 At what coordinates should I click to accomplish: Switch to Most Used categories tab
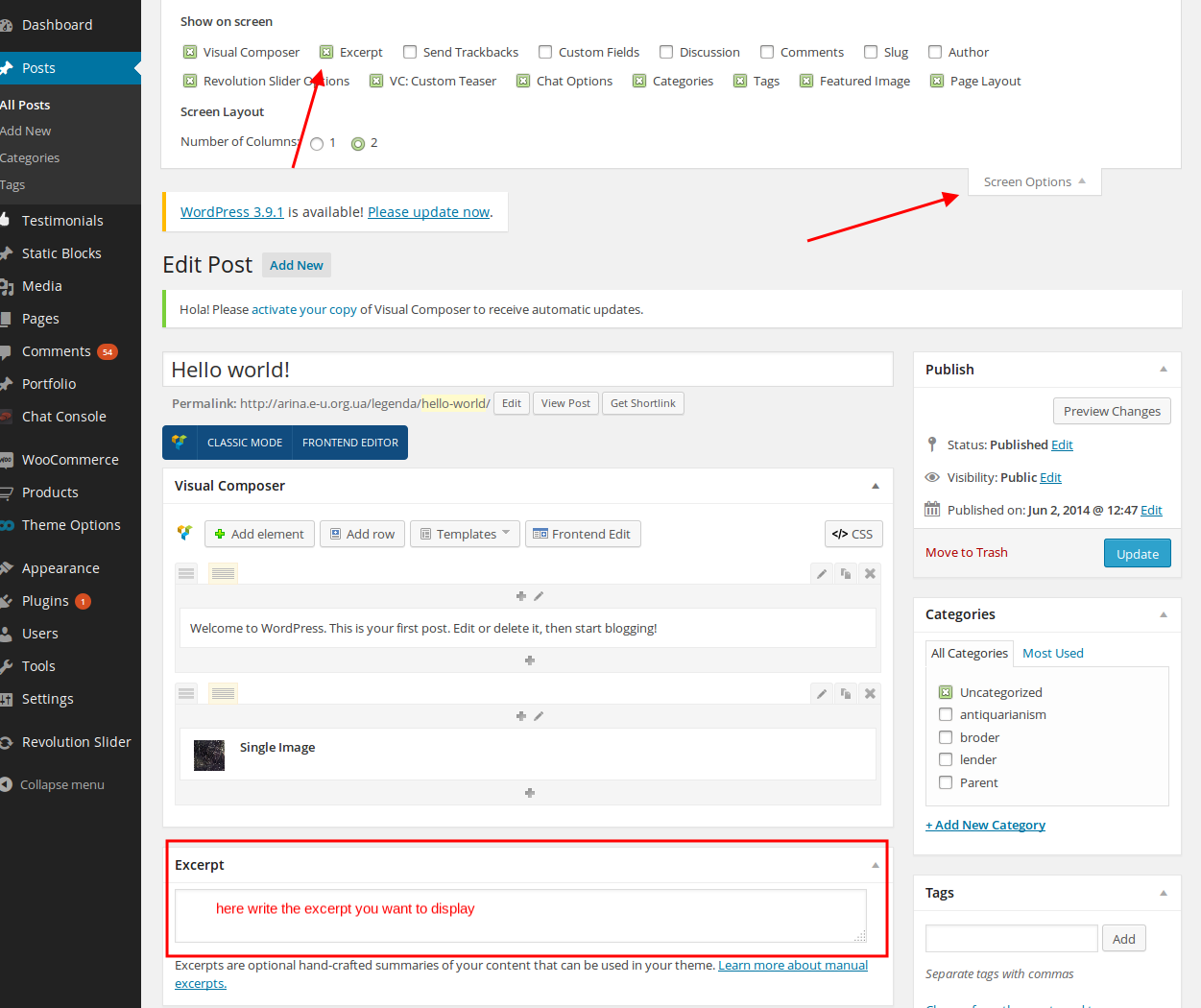1052,653
